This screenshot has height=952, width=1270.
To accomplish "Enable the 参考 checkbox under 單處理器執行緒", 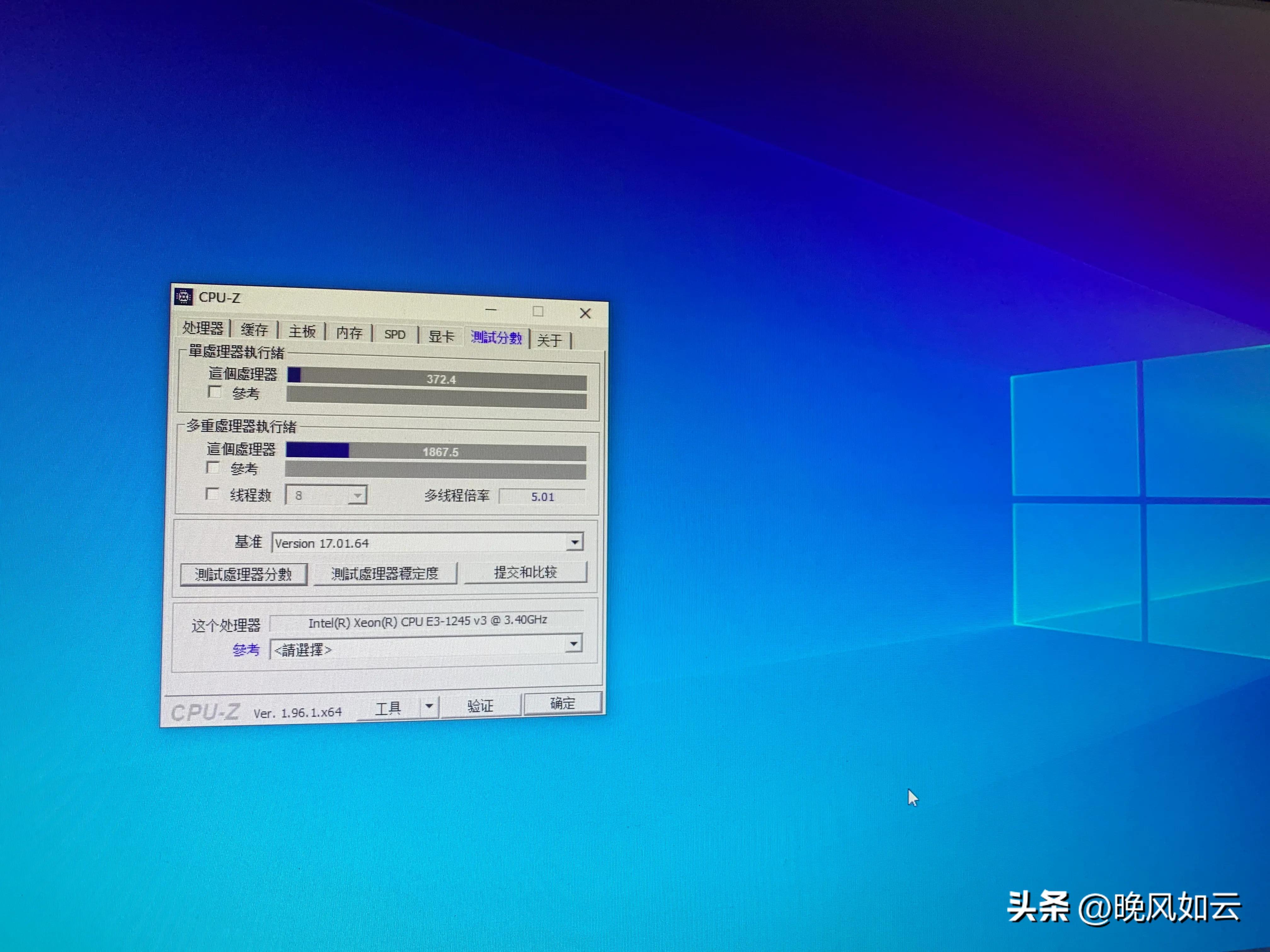I will click(x=215, y=392).
